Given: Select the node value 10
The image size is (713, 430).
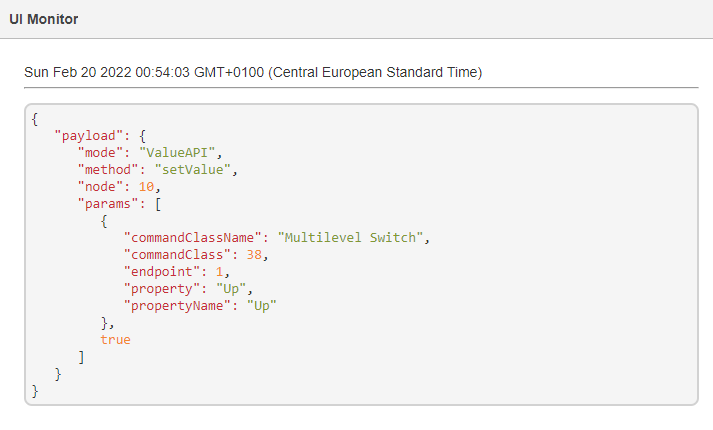Looking at the screenshot, I should tap(146, 187).
